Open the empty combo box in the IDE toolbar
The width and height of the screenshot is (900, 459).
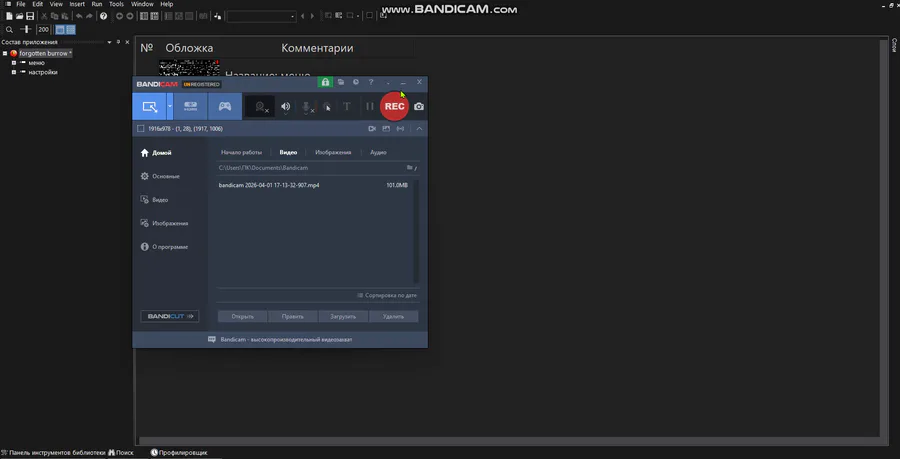262,16
